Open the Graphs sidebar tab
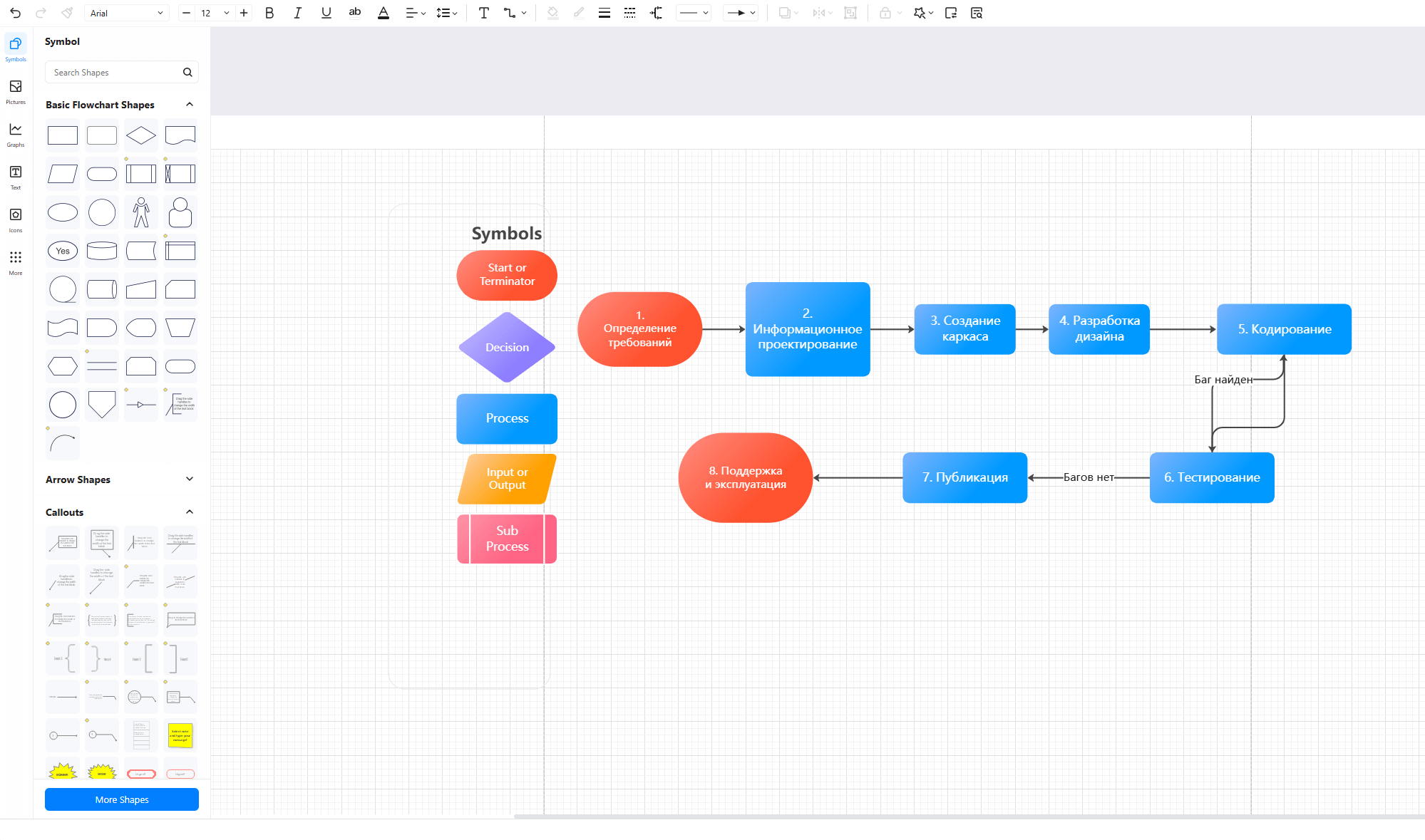Screen dimensions: 1425x840 click(x=16, y=134)
